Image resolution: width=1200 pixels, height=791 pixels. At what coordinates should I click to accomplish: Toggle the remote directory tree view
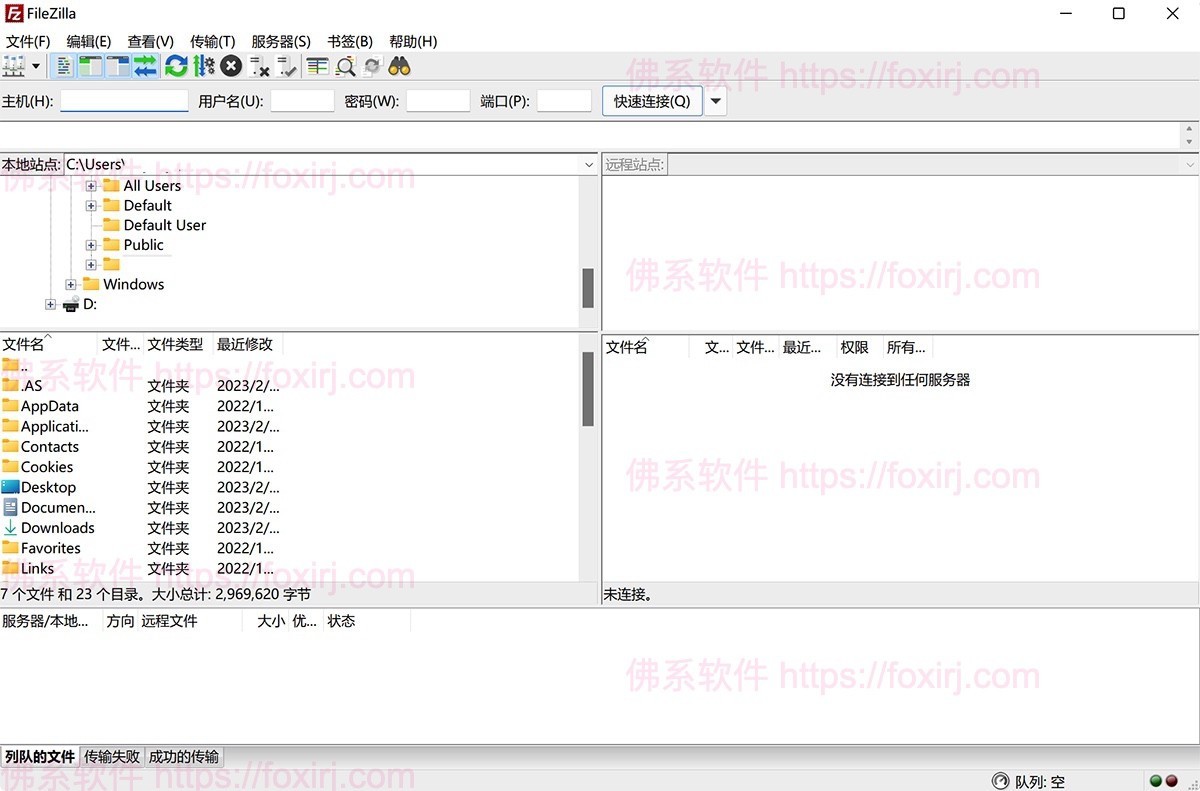tap(117, 66)
